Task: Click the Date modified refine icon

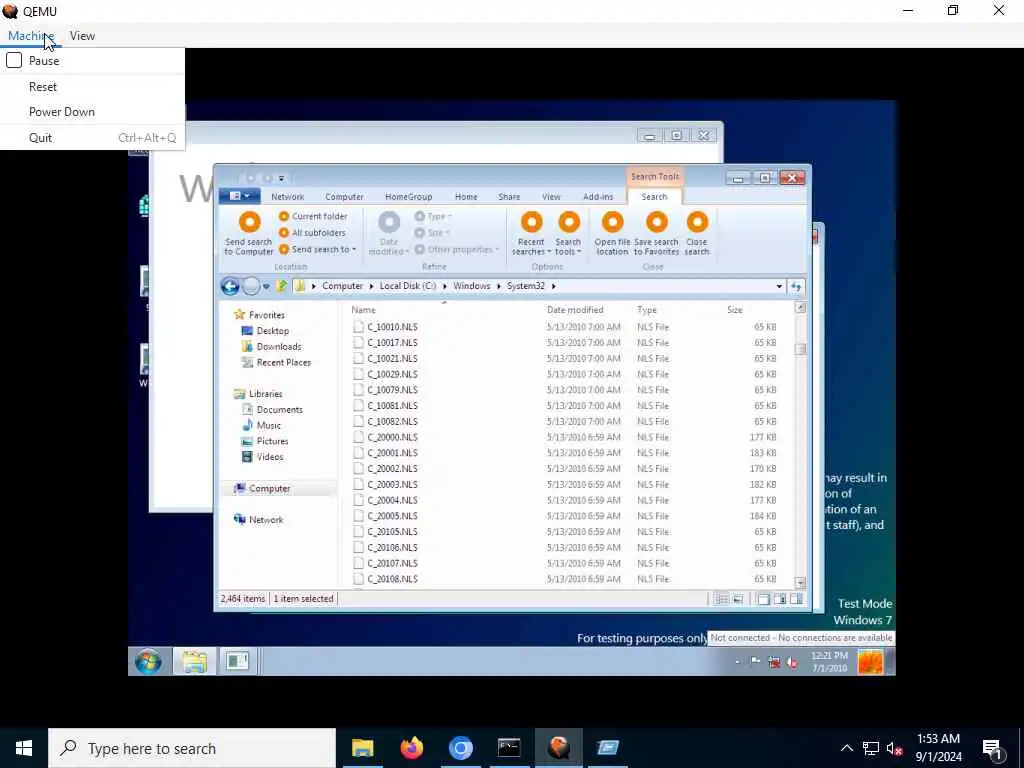Action: [x=389, y=222]
